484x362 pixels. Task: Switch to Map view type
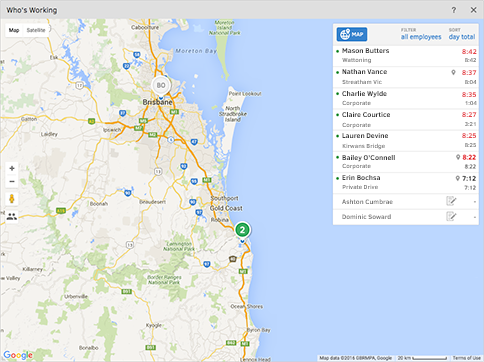(x=14, y=30)
